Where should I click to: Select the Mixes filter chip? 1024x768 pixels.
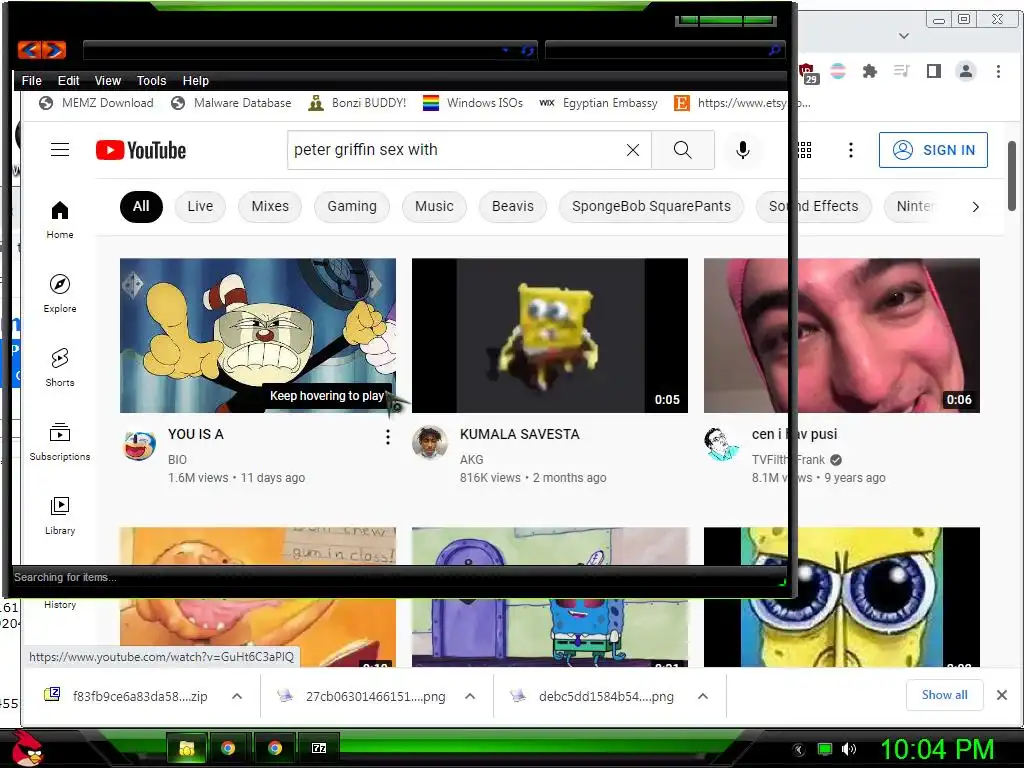(270, 206)
